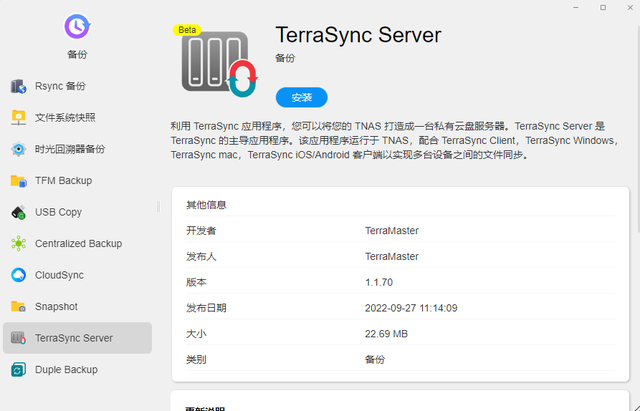Click the 发布人 TerraMaster value
The width and height of the screenshot is (640, 411).
(392, 256)
